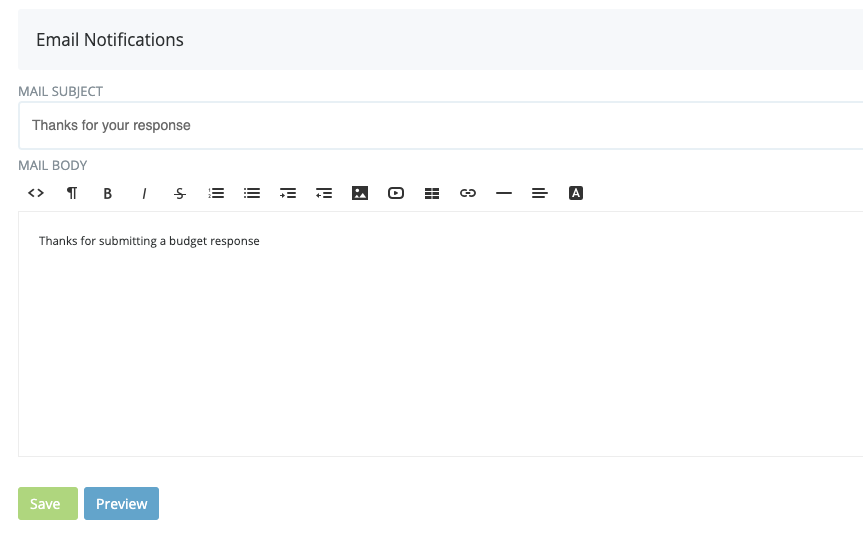The height and width of the screenshot is (548, 863).
Task: Insert a horizontal rule line
Action: [504, 193]
